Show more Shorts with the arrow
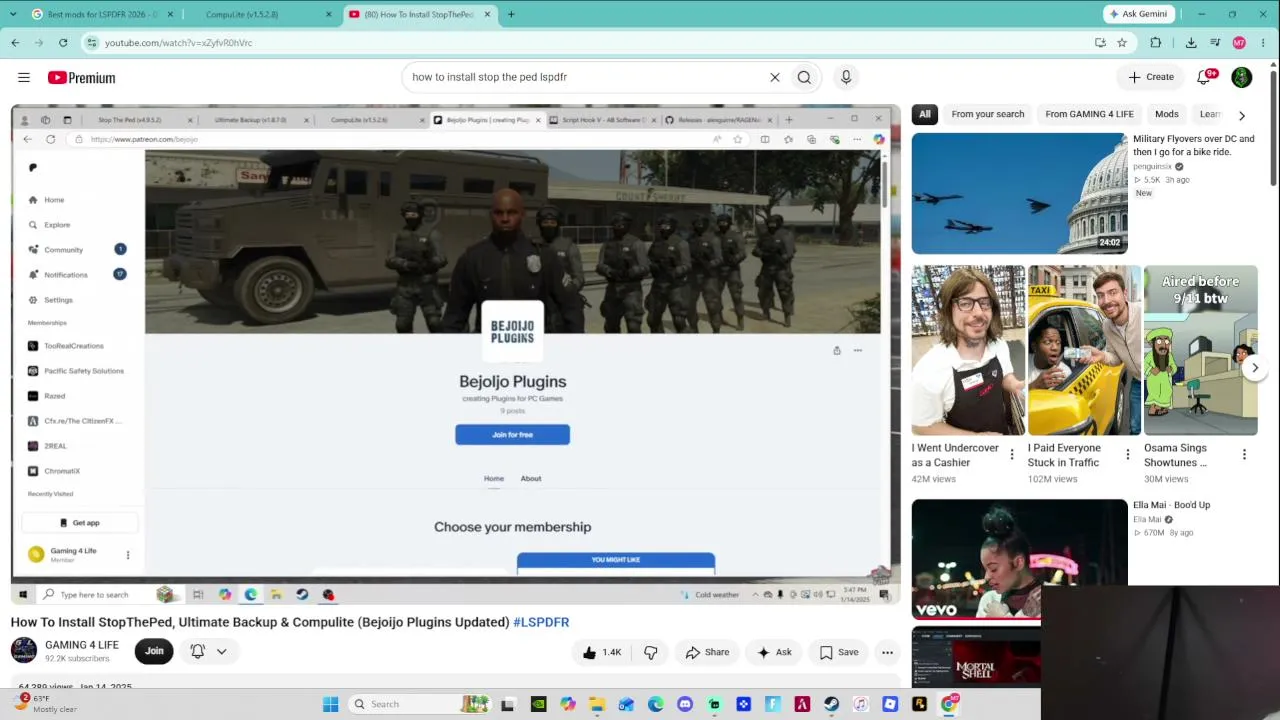This screenshot has width=1280, height=720. point(1255,368)
